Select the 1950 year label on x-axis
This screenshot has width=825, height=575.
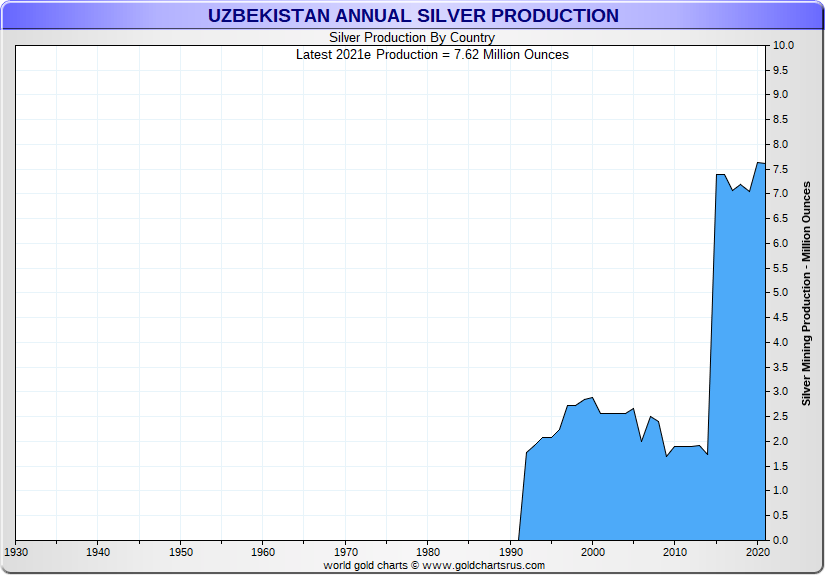[180, 552]
